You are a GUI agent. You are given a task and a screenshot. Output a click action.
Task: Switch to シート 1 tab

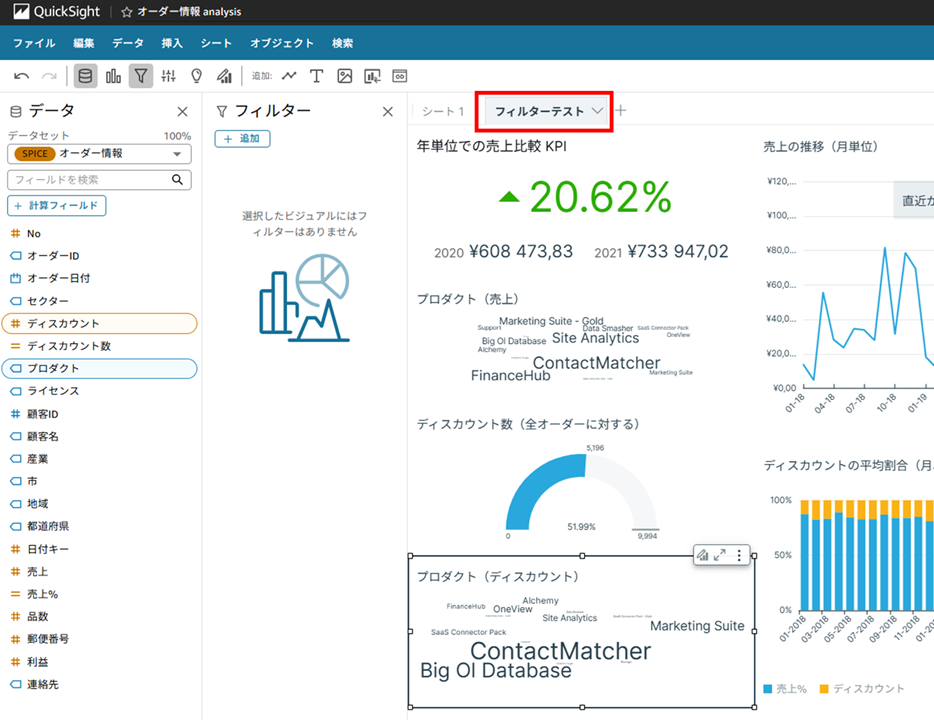tap(443, 111)
